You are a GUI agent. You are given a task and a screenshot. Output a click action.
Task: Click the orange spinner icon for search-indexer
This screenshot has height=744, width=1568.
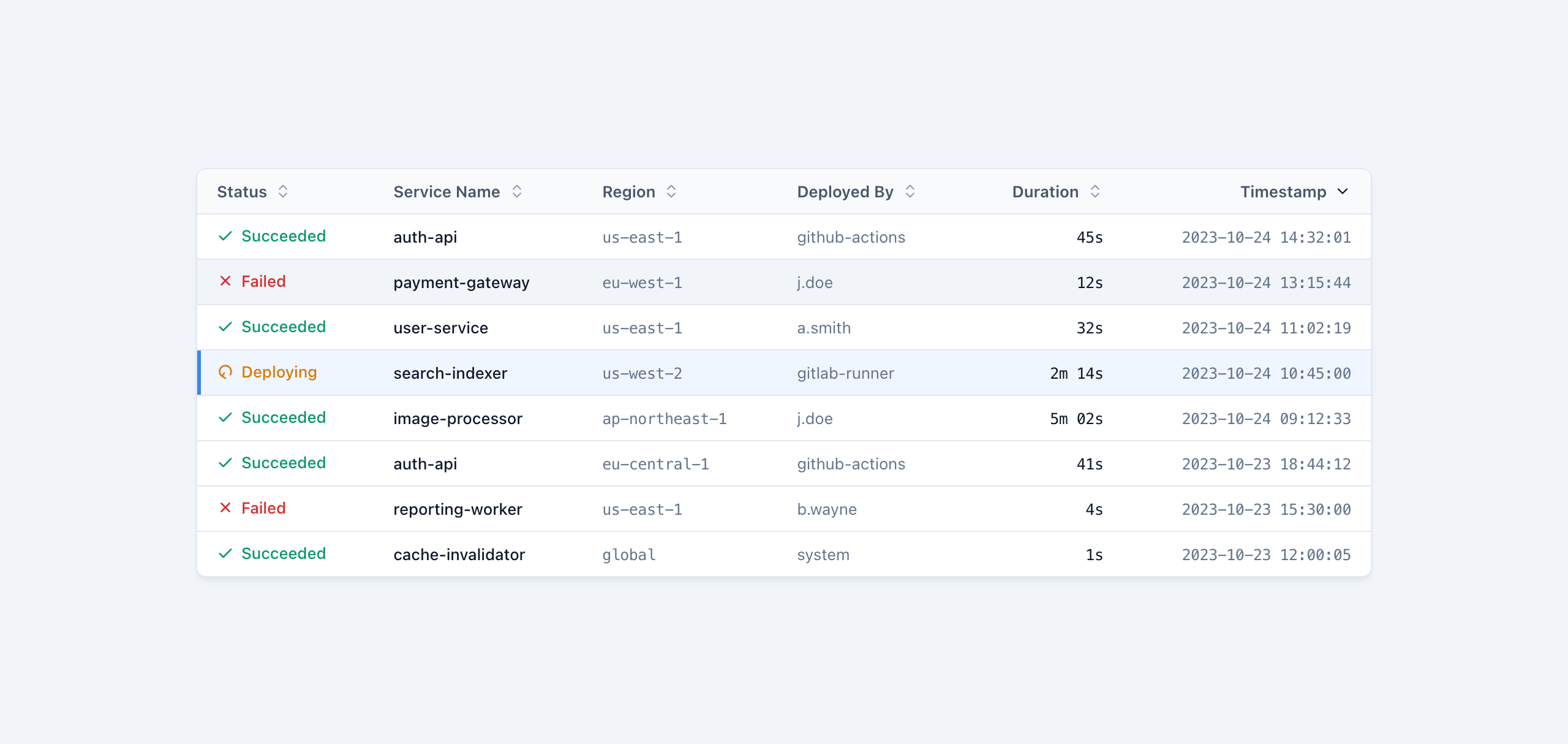point(225,372)
